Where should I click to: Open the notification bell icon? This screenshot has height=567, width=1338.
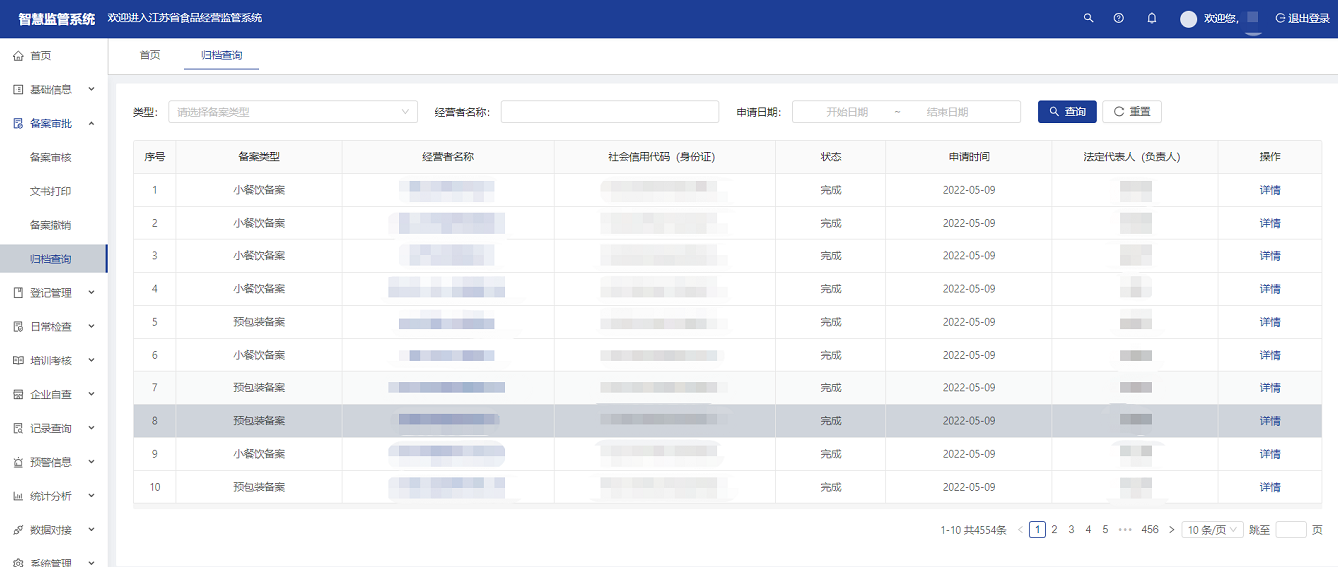click(x=1152, y=19)
